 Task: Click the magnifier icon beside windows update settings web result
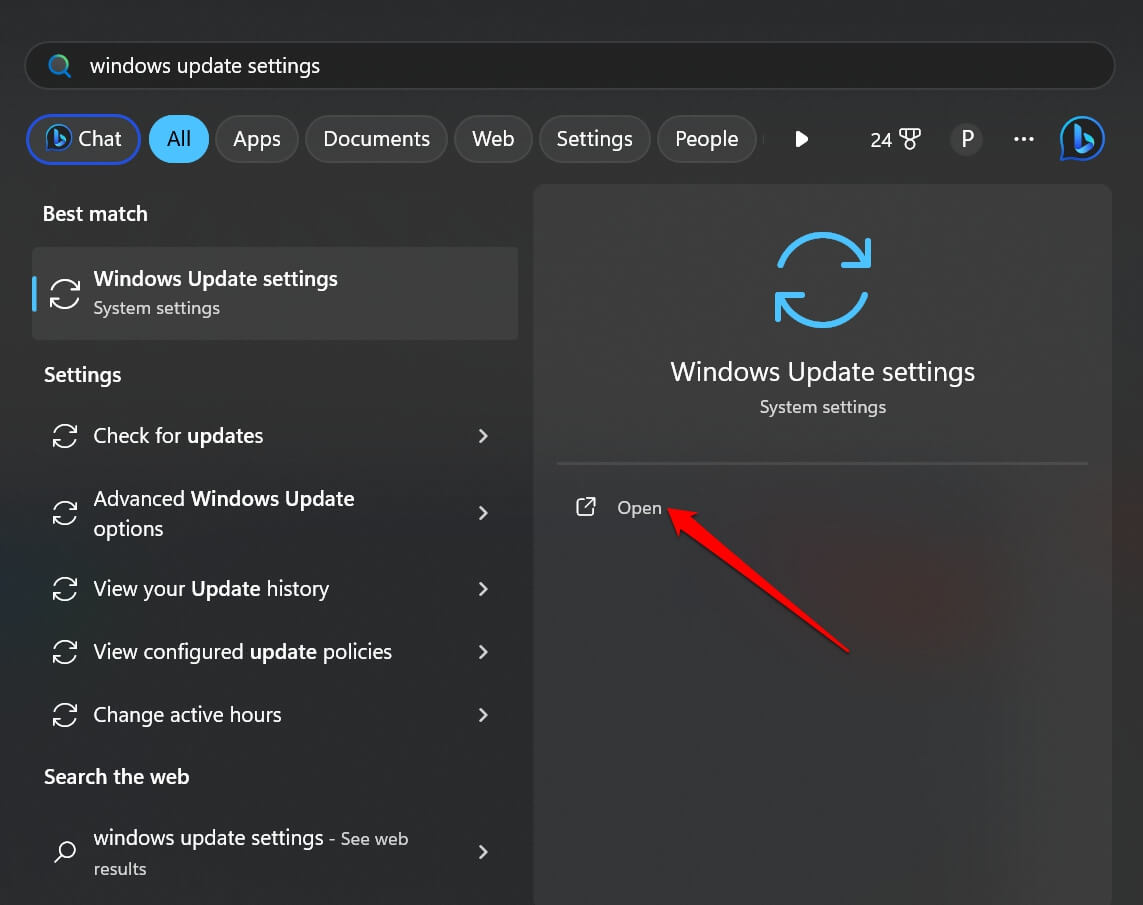click(x=64, y=852)
